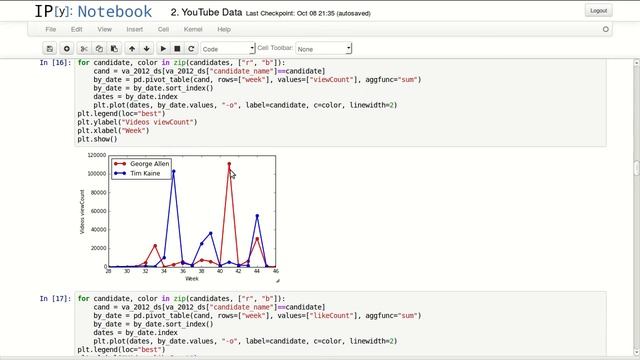The image size is (640, 360).
Task: Click inside the In [17] code cell
Action: [x=340, y=324]
